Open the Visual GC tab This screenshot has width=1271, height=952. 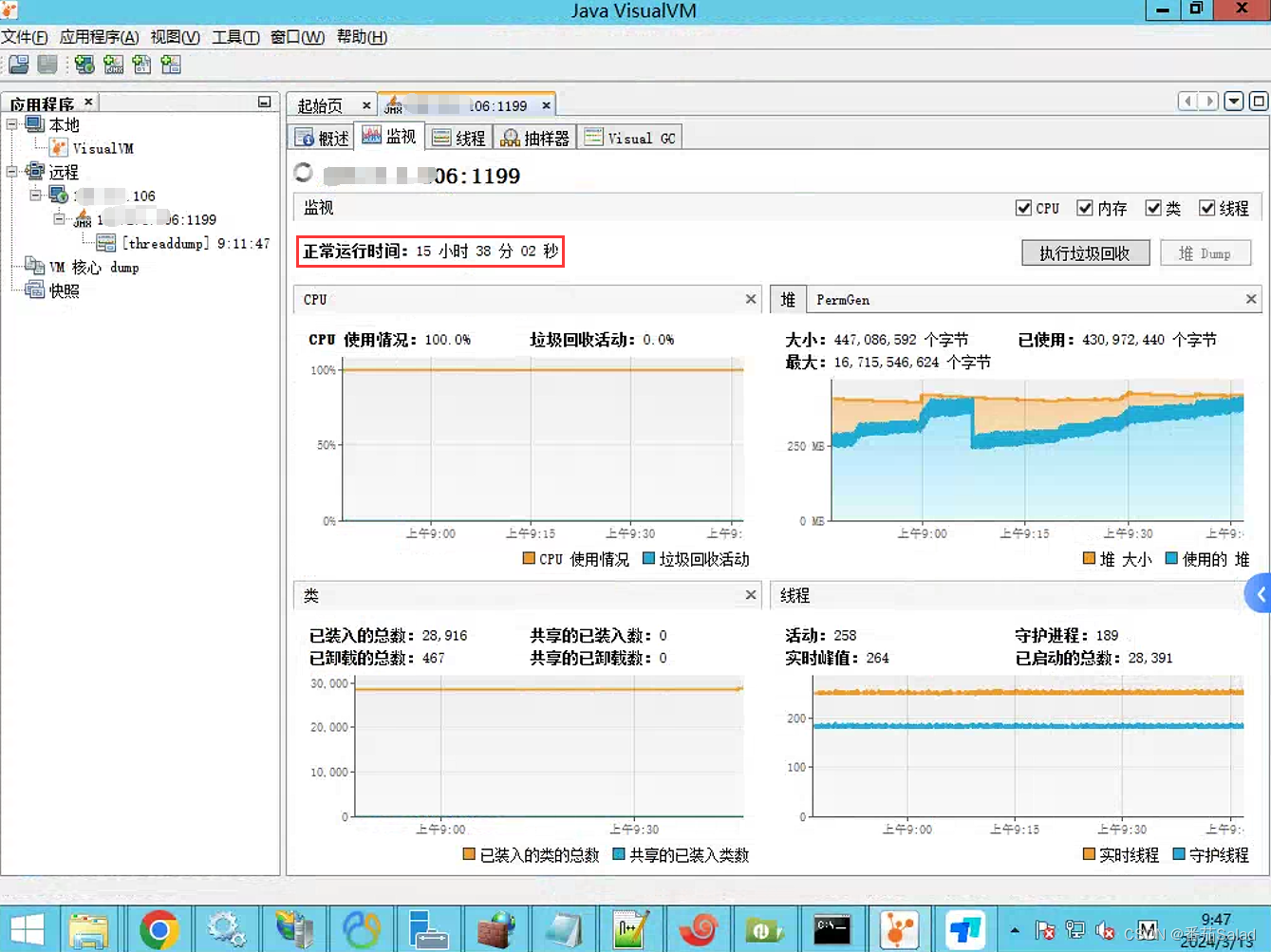click(x=629, y=138)
